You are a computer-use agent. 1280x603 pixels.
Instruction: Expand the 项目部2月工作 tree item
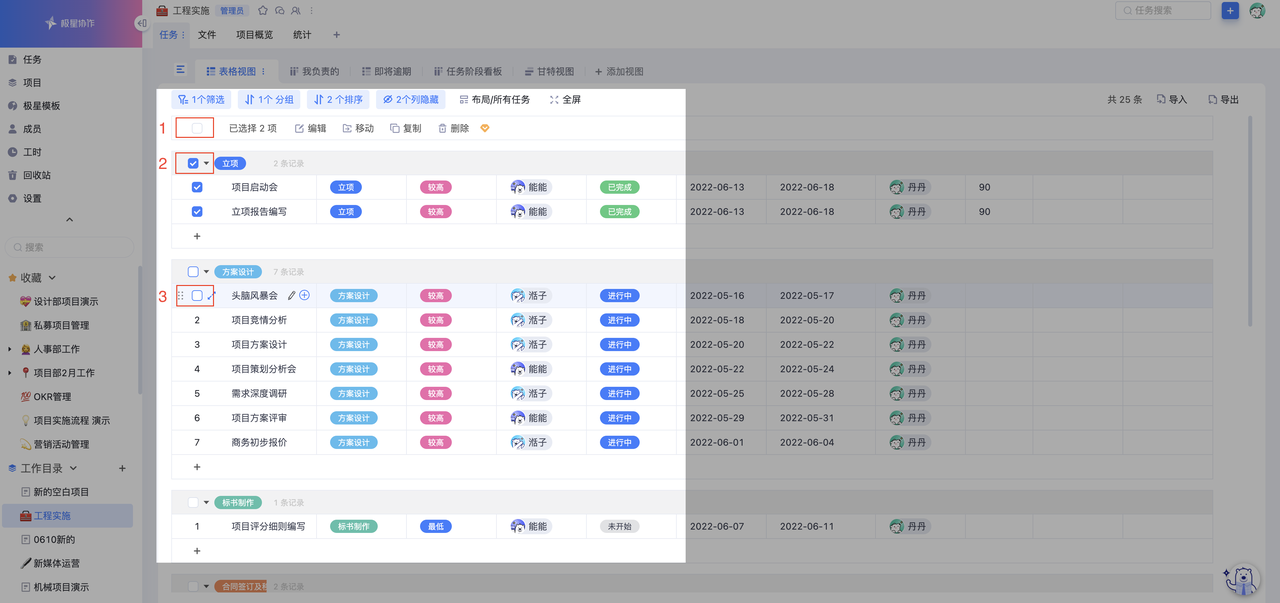click(x=10, y=373)
